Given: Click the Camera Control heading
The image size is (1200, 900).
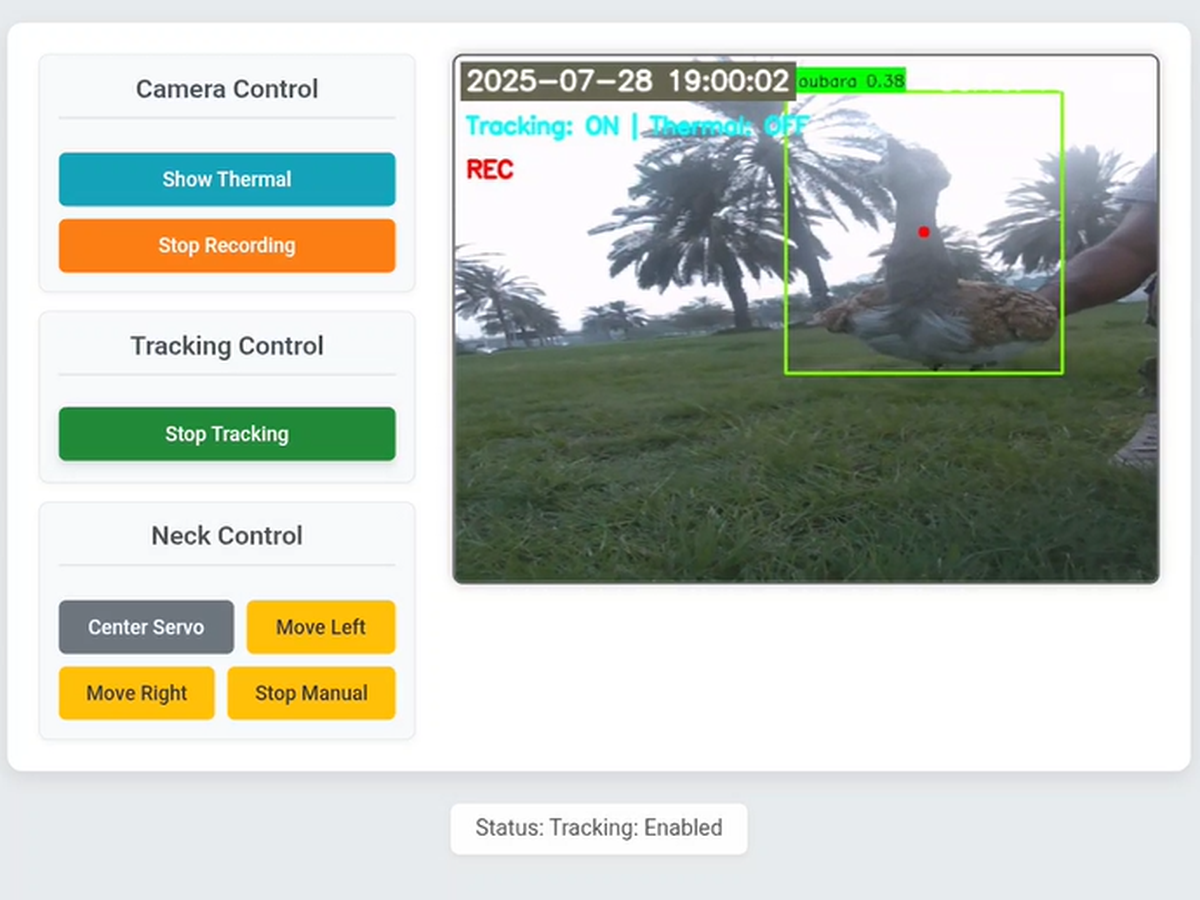Looking at the screenshot, I should click(227, 89).
